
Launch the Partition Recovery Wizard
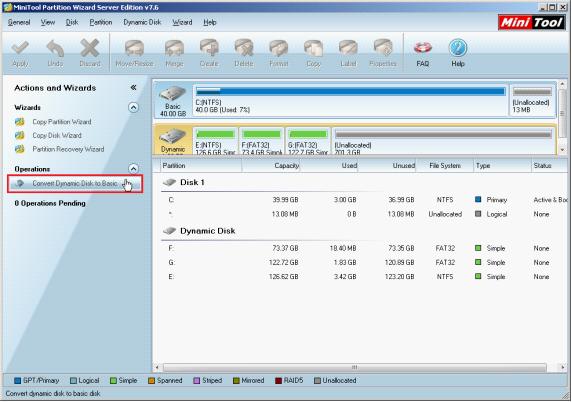[x=68, y=149]
